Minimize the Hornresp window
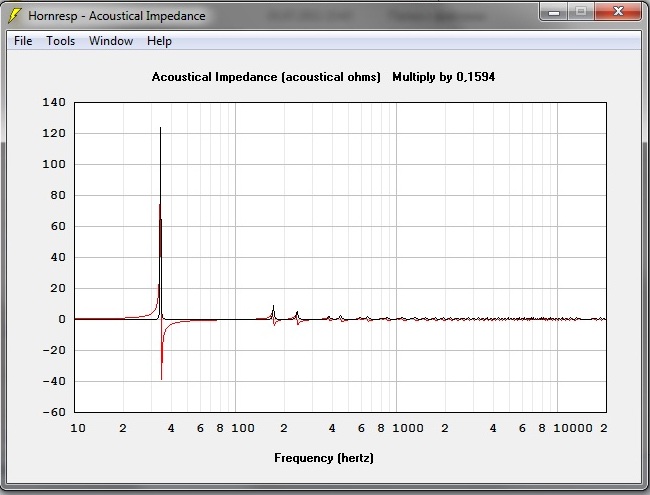 [x=553, y=12]
